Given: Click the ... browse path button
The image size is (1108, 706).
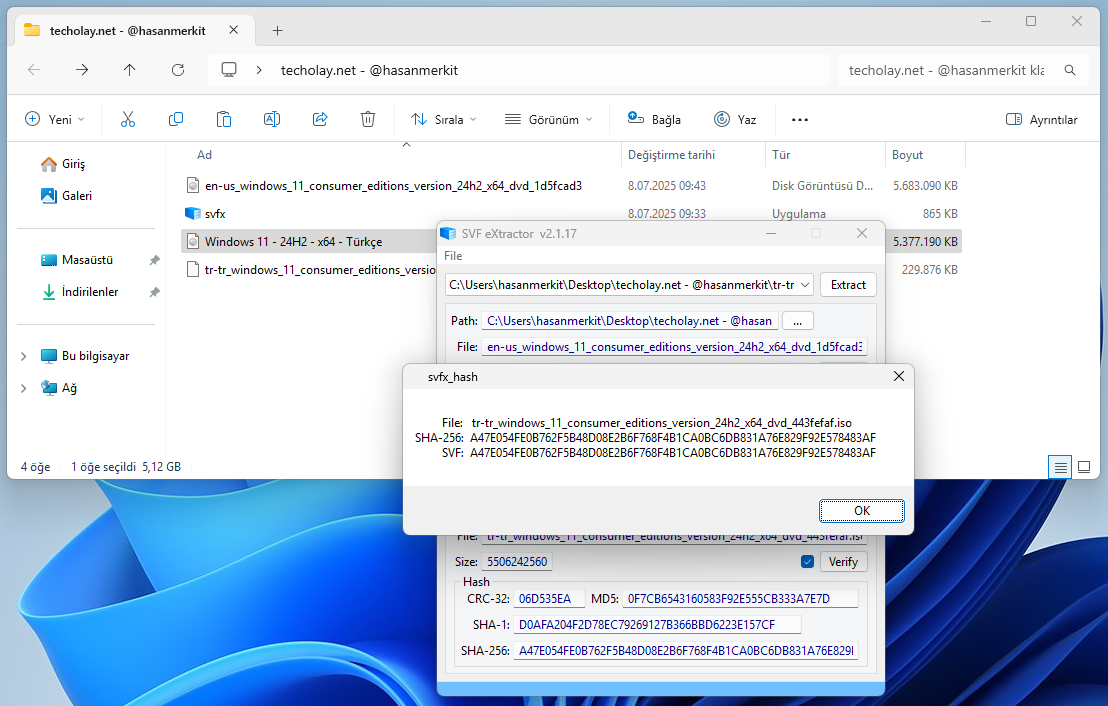Looking at the screenshot, I should [798, 321].
